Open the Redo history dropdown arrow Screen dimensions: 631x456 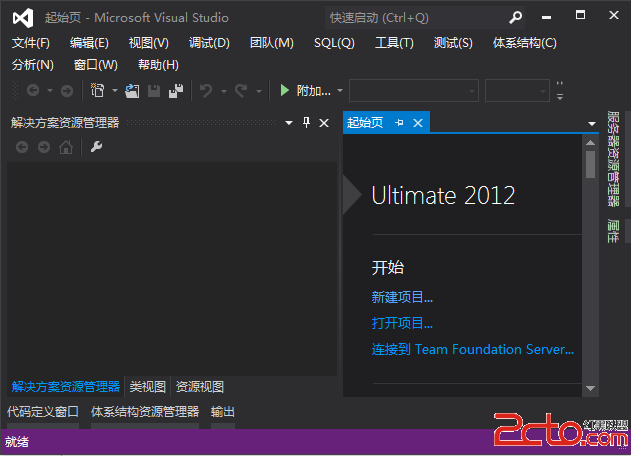click(x=259, y=91)
